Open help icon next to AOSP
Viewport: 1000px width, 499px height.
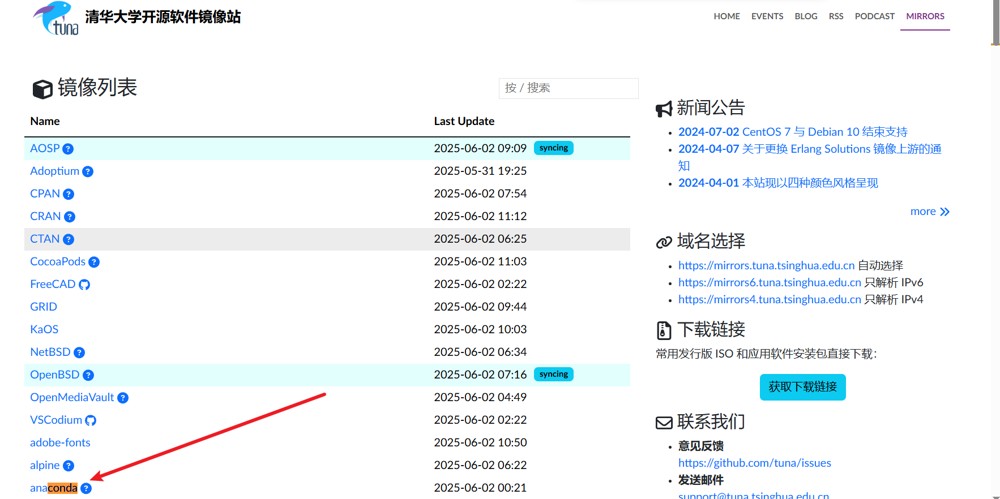(x=68, y=149)
